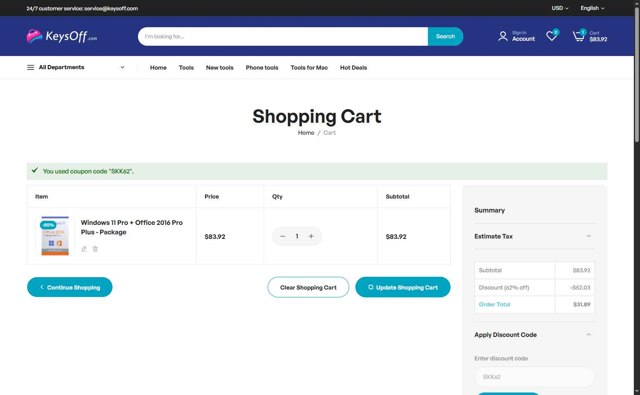The width and height of the screenshot is (640, 395).
Task: Collapse the Apply Discount Code section
Action: tap(588, 335)
